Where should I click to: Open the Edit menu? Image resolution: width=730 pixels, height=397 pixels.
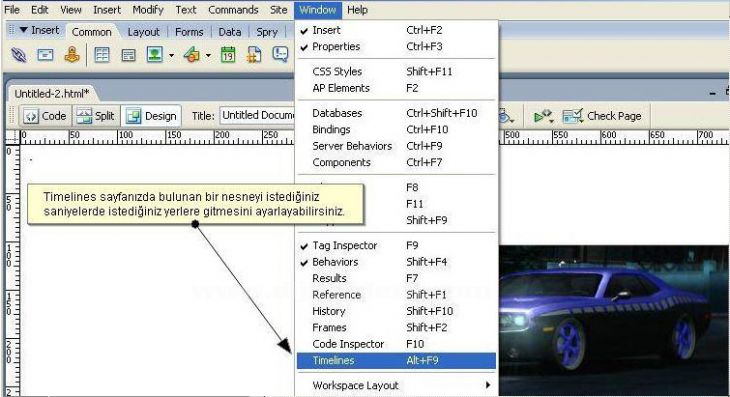tap(40, 10)
